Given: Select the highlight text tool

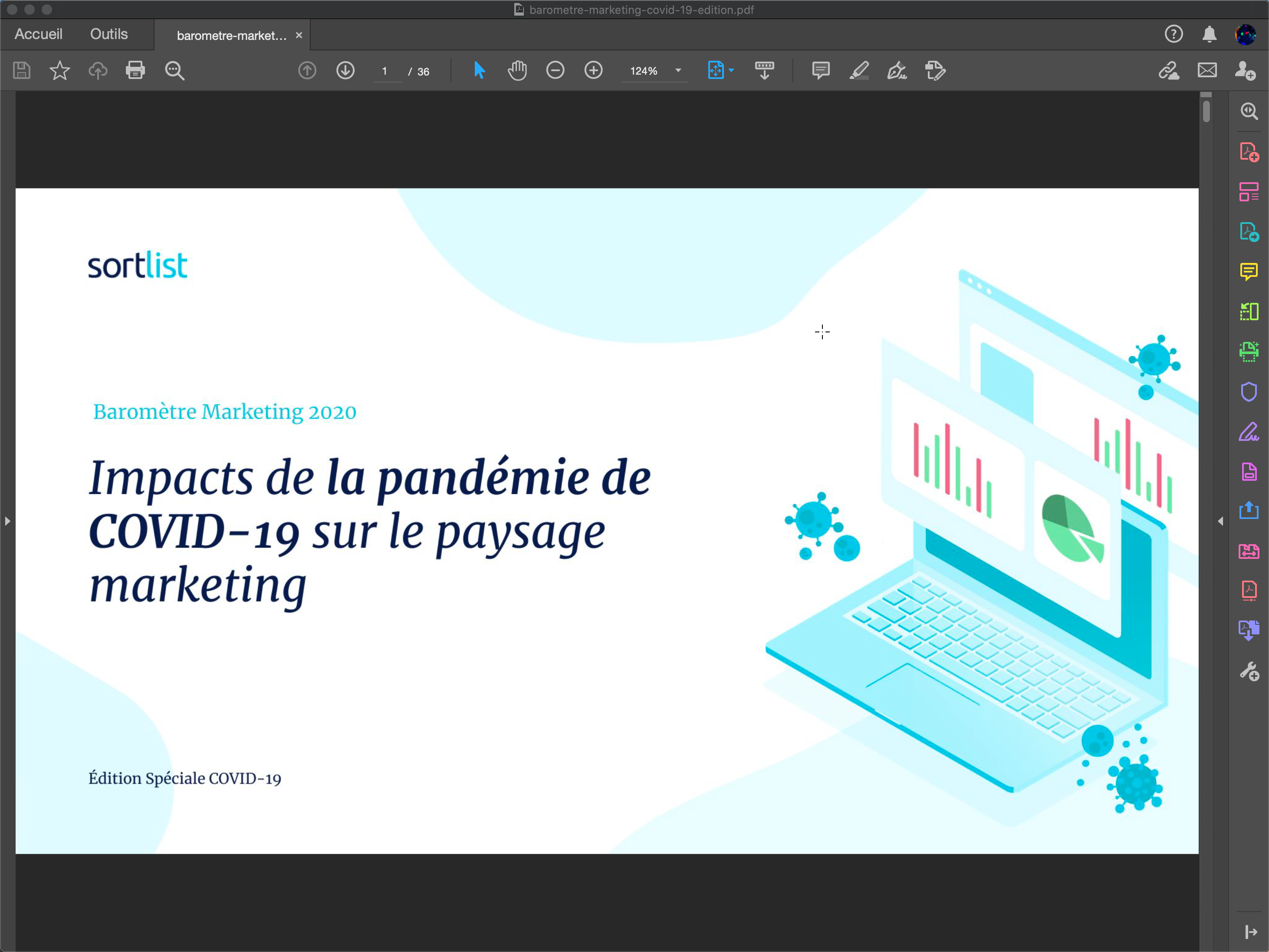Looking at the screenshot, I should [x=859, y=71].
